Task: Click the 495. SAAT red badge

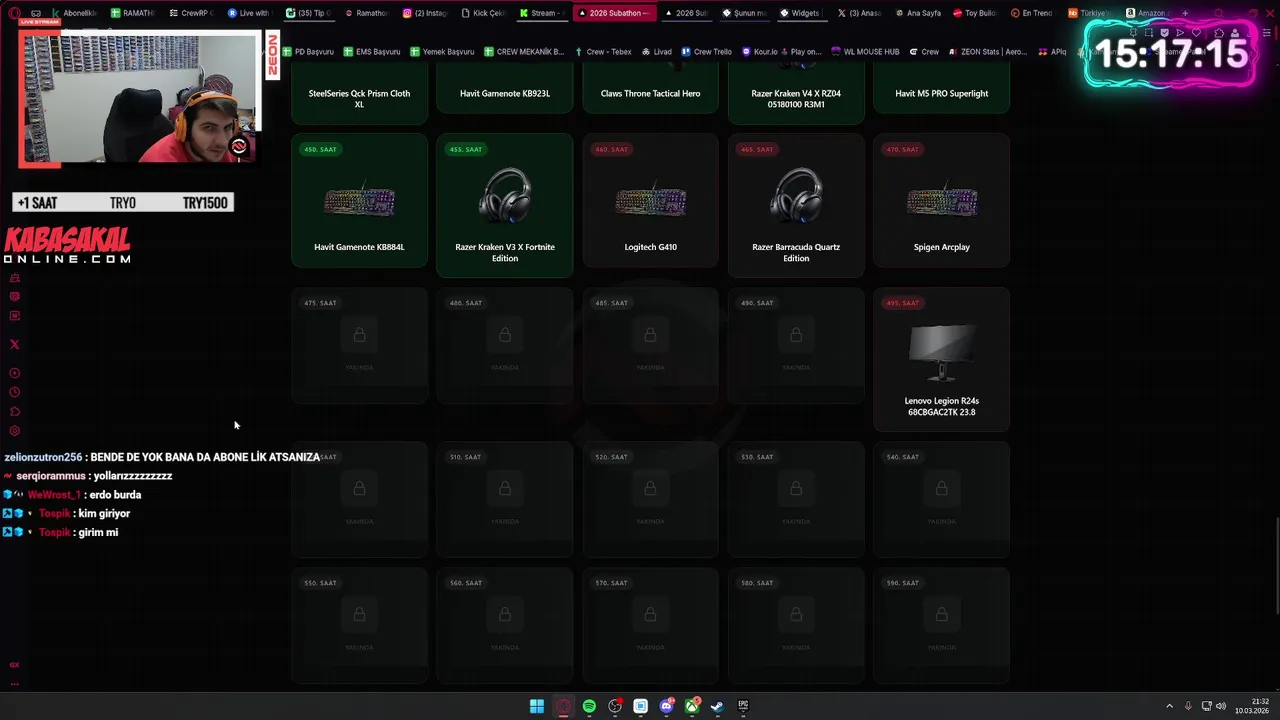Action: pos(902,303)
